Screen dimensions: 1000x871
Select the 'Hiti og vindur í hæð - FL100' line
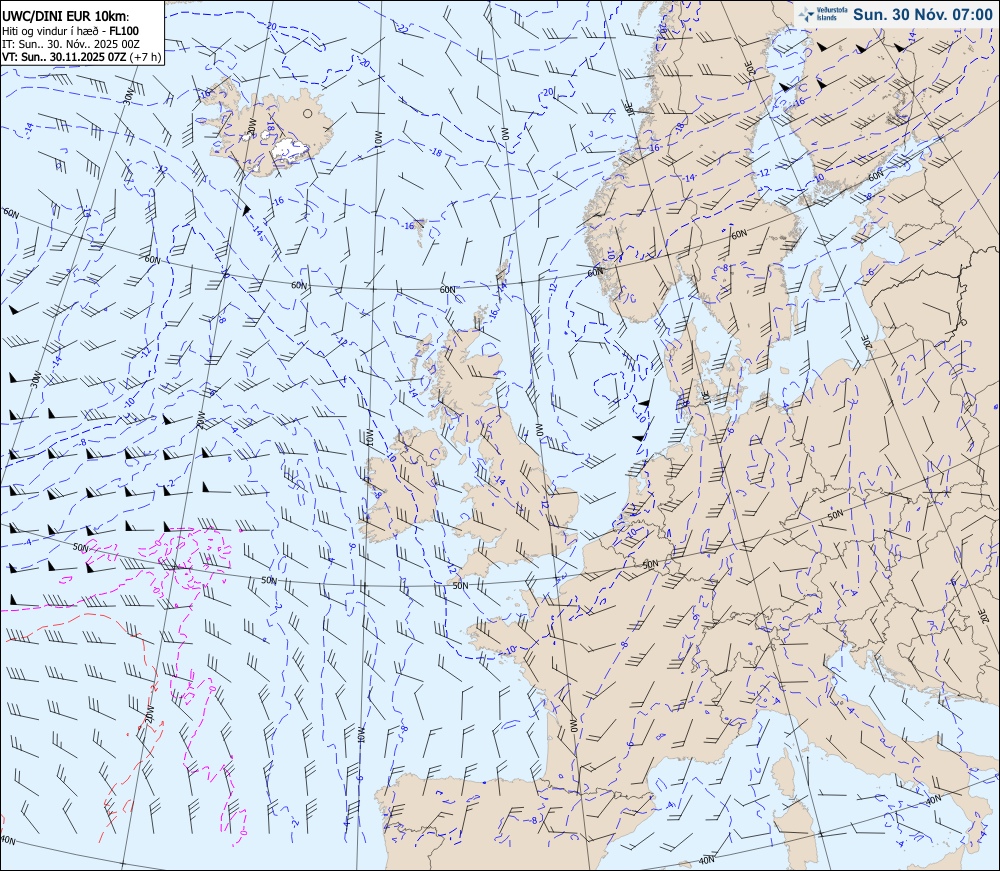(x=71, y=31)
